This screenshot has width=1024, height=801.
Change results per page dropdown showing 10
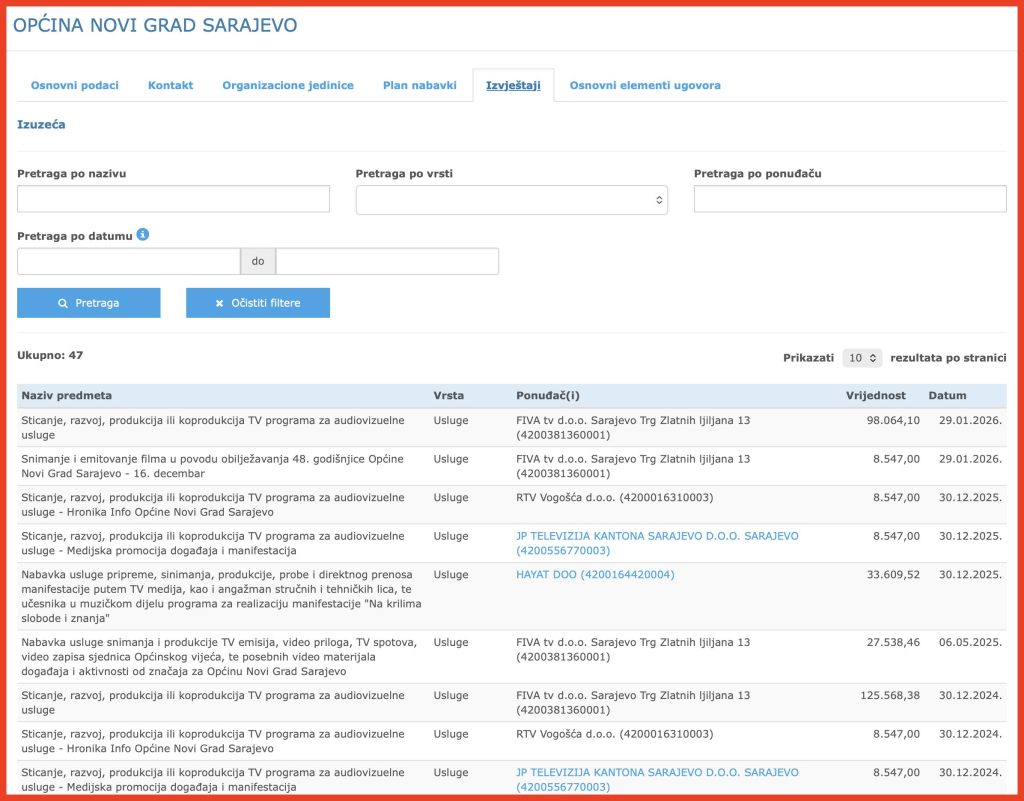point(861,357)
